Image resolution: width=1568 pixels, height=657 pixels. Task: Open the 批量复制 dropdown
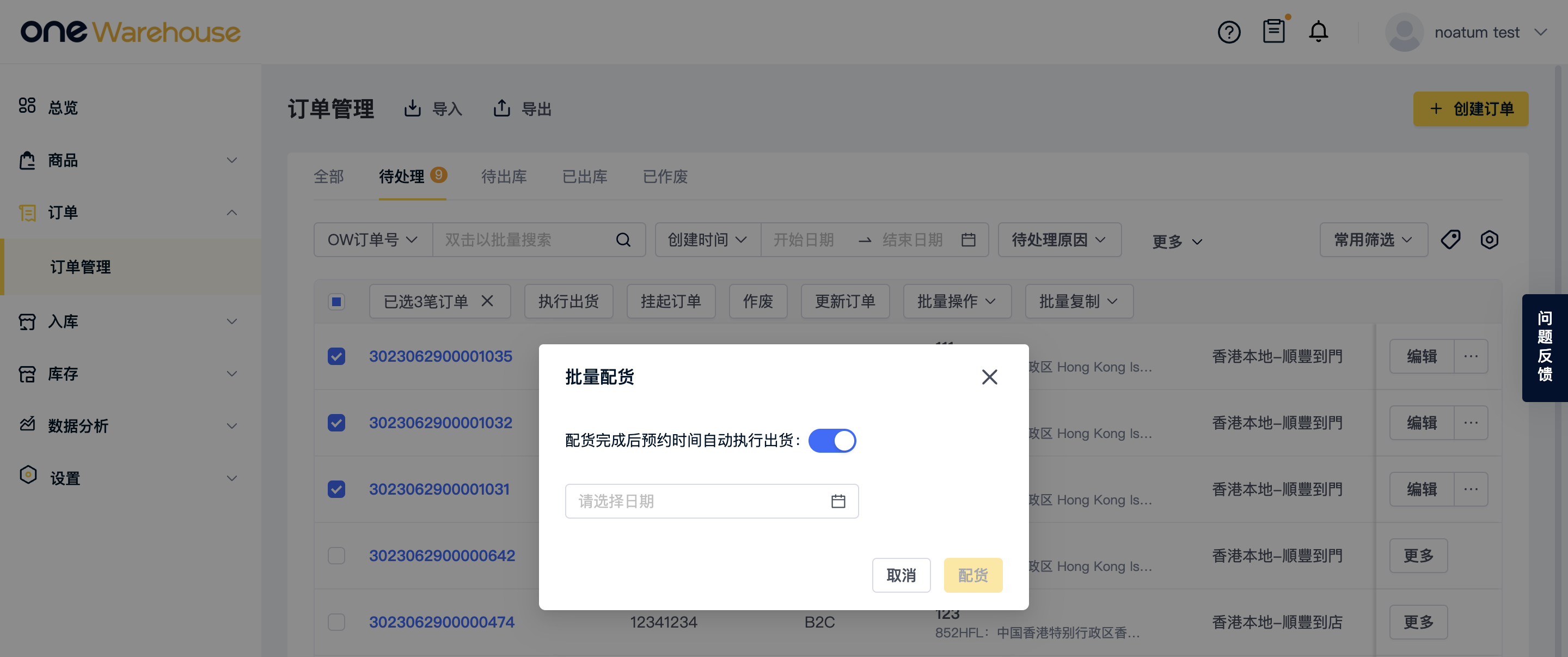point(1079,301)
